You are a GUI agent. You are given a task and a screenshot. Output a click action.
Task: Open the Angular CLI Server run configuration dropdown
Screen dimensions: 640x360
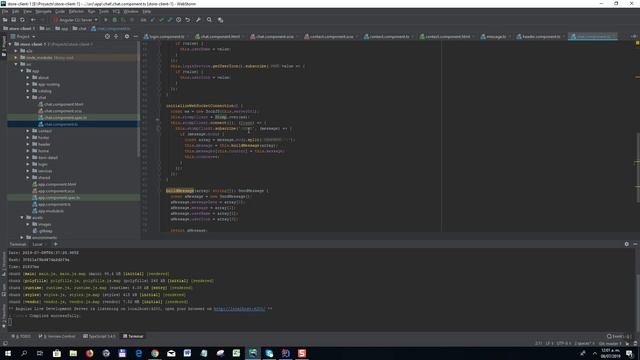click(x=76, y=20)
